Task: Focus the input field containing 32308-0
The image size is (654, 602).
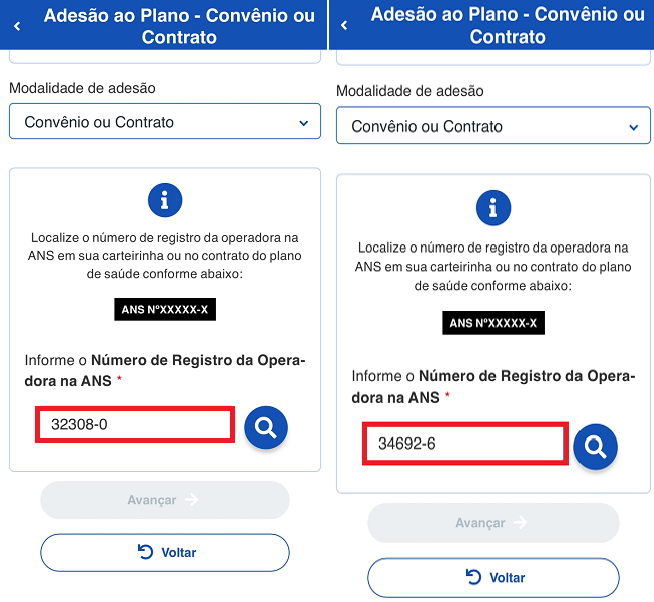Action: pyautogui.click(x=135, y=425)
